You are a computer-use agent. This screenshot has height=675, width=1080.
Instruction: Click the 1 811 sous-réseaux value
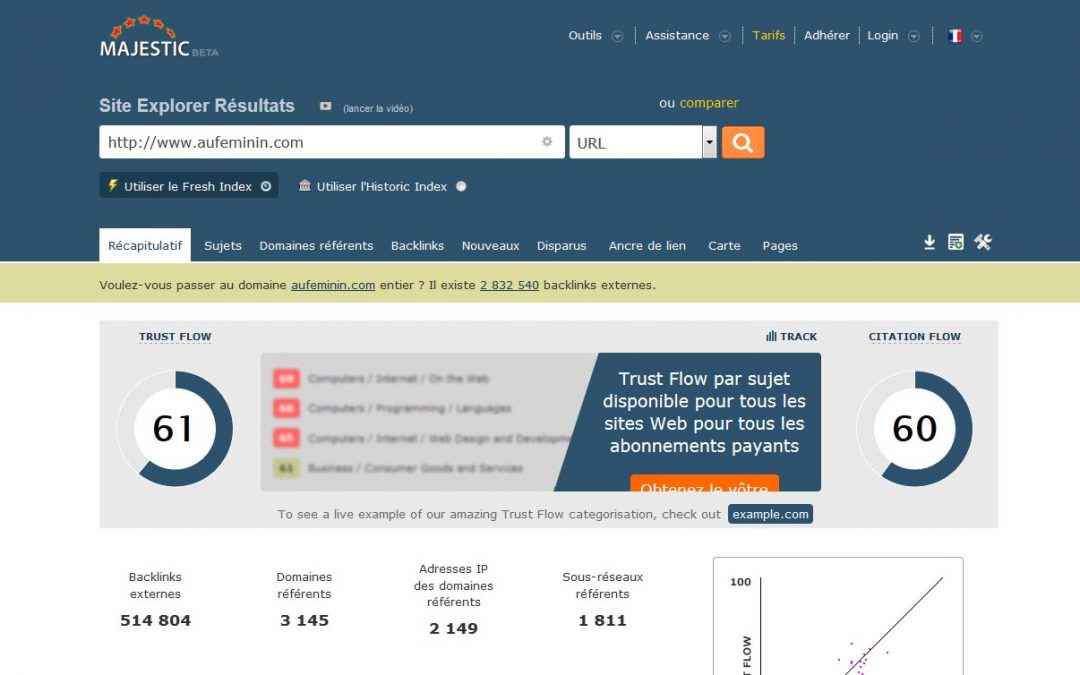[602, 621]
